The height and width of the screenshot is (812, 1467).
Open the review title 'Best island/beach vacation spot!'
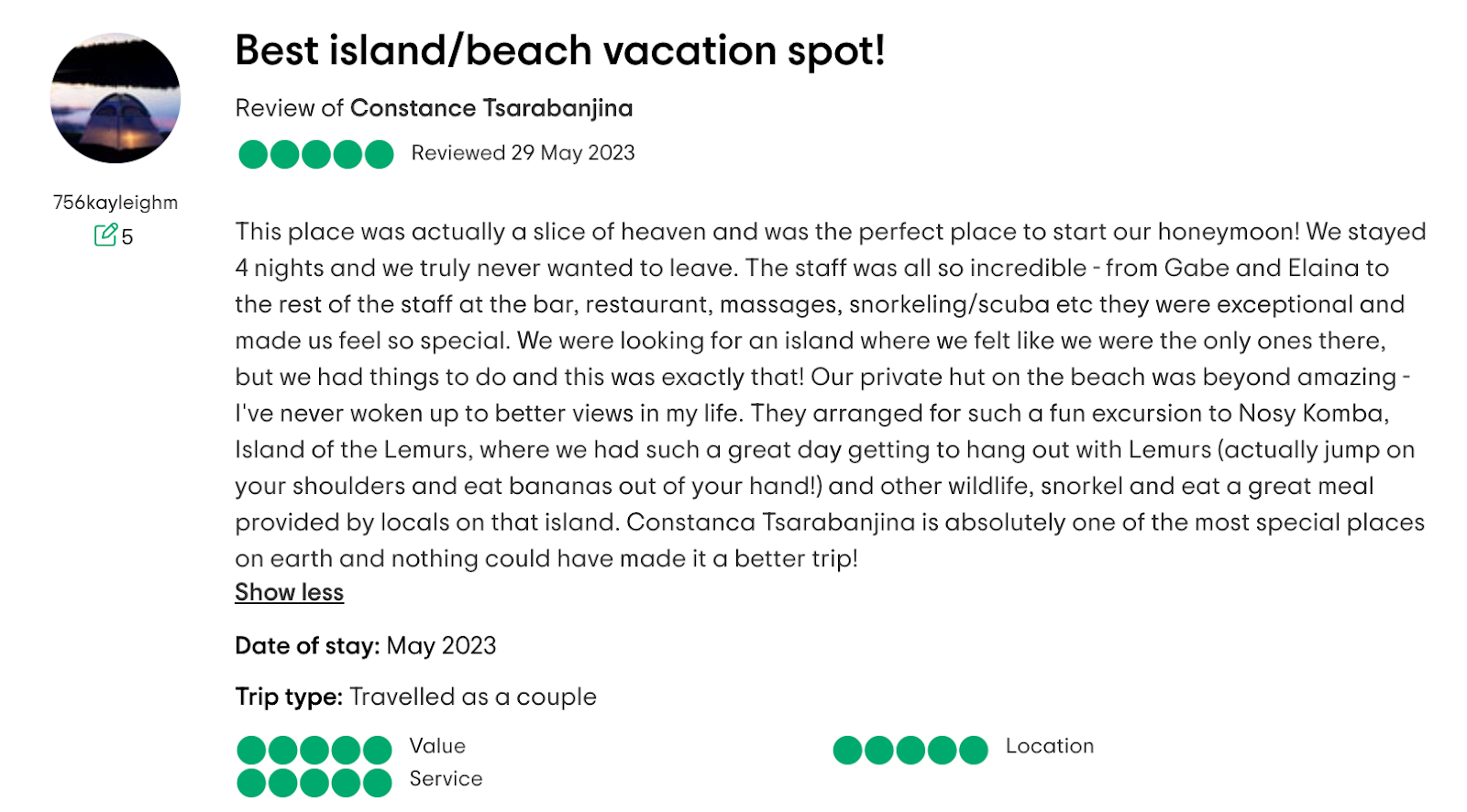pos(560,50)
